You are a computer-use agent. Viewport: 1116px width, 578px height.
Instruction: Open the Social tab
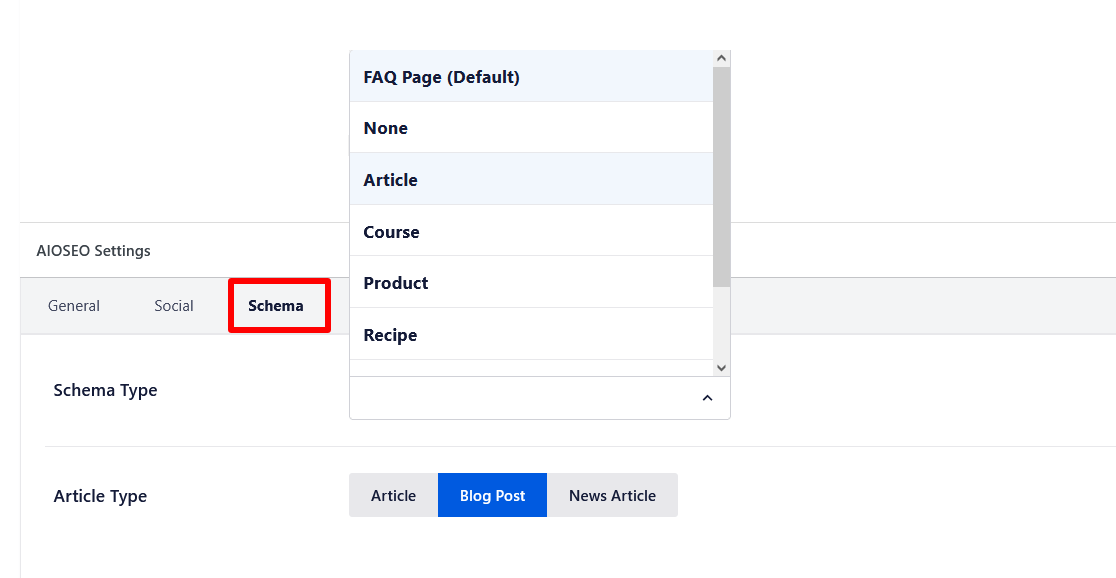point(174,306)
